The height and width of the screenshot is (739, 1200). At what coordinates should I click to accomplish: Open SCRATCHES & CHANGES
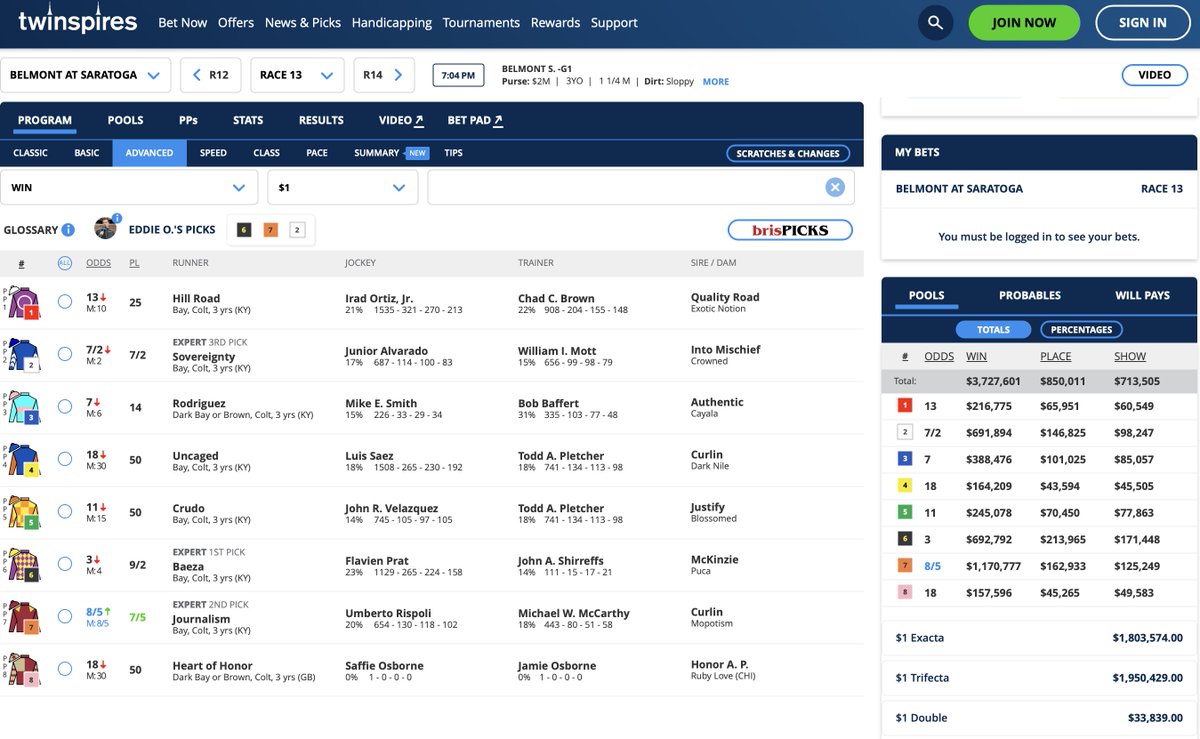pos(788,153)
